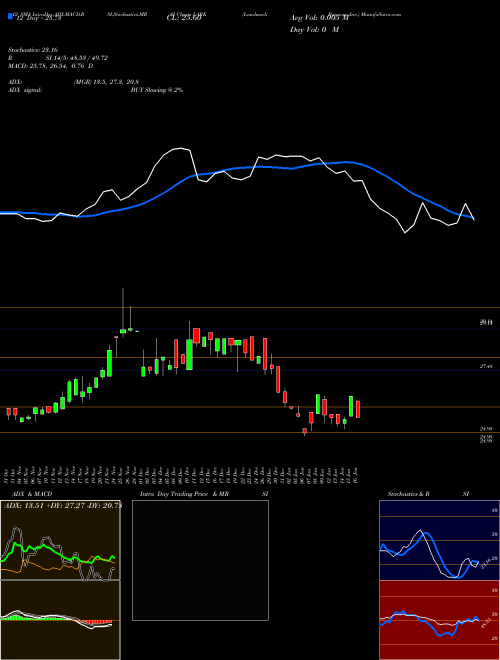Click the 'MACD: 25.78, 26.54, -0.76 D' line

click(x=51, y=66)
